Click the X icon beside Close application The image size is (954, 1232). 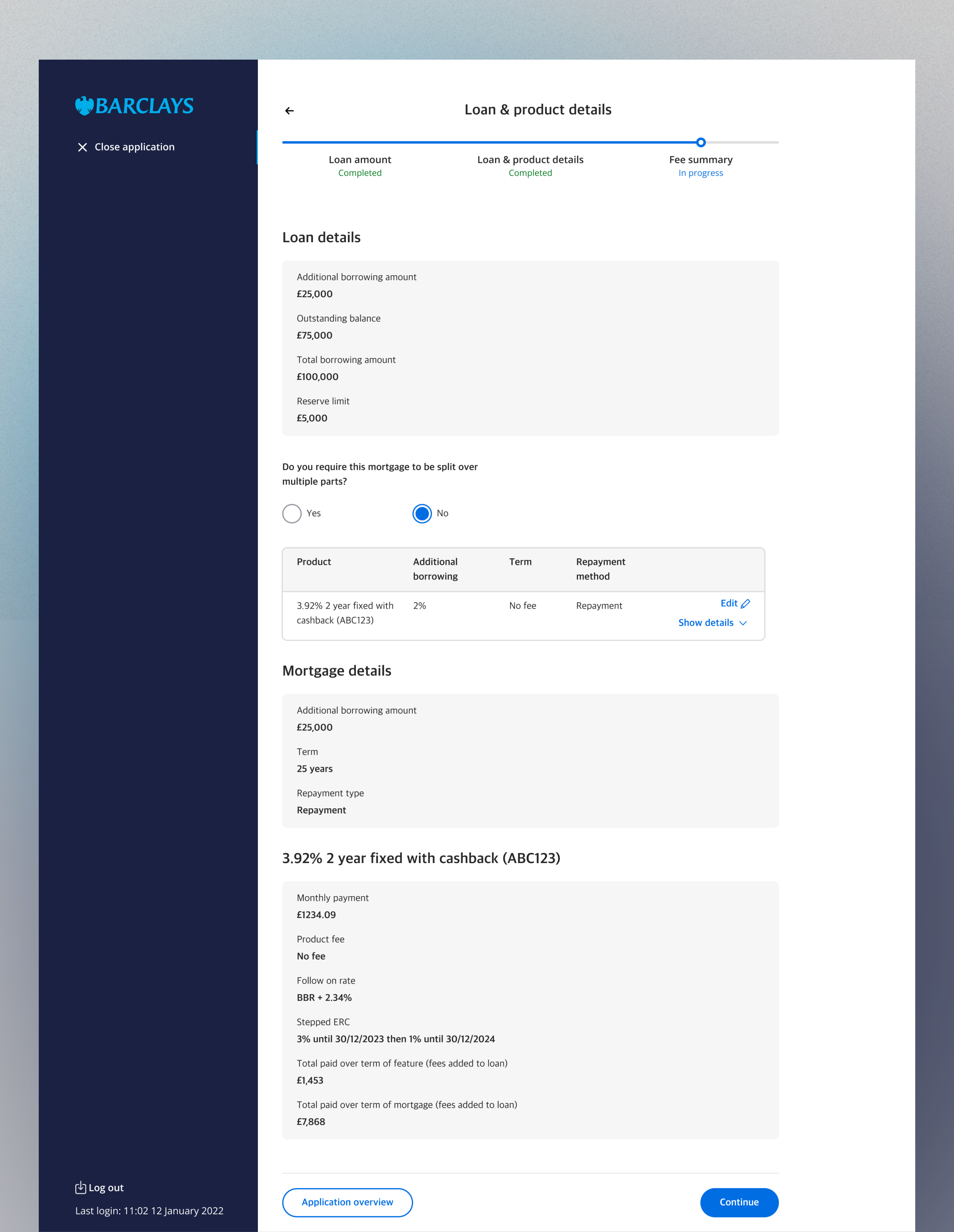[x=82, y=147]
